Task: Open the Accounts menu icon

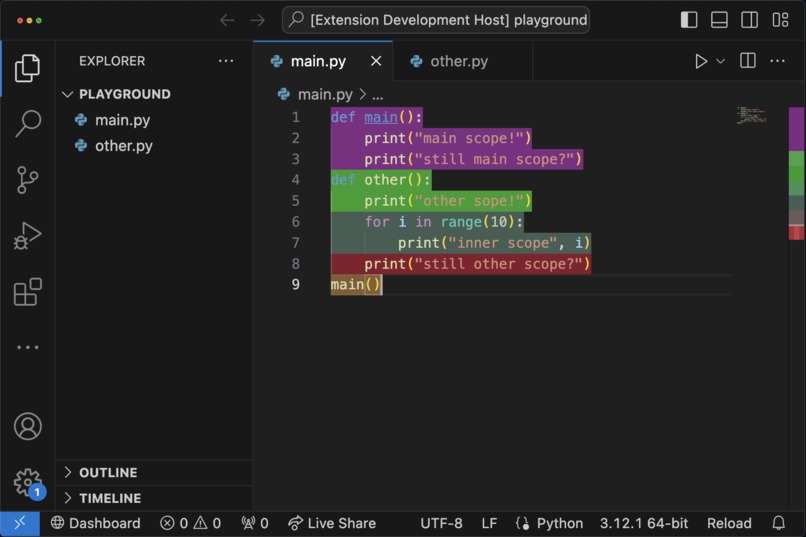Action: coord(27,426)
